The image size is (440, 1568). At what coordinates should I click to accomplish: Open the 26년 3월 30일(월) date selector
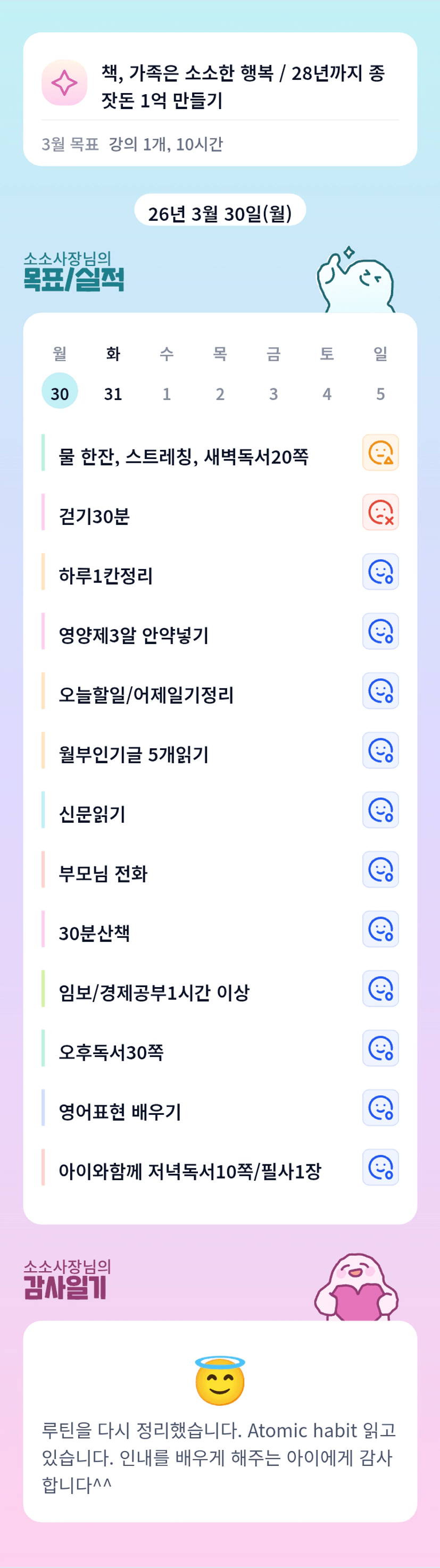coord(220,213)
